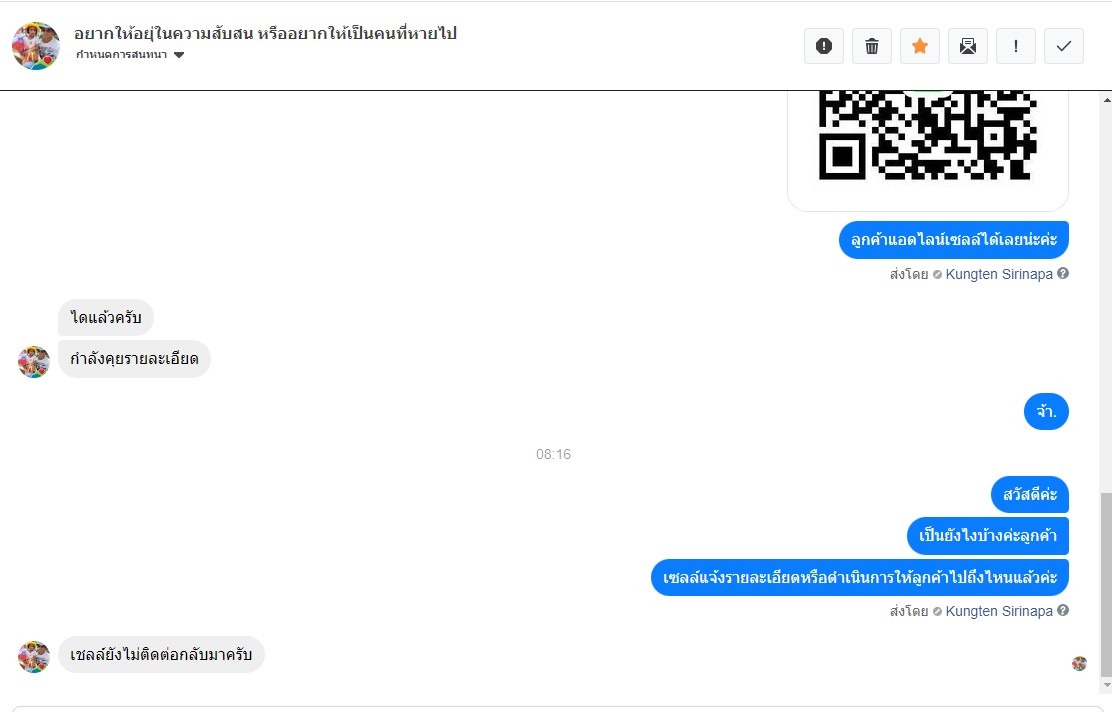Open the กำหนดการสนทนา dropdown arrow
Image resolution: width=1112 pixels, height=712 pixels.
[x=179, y=55]
